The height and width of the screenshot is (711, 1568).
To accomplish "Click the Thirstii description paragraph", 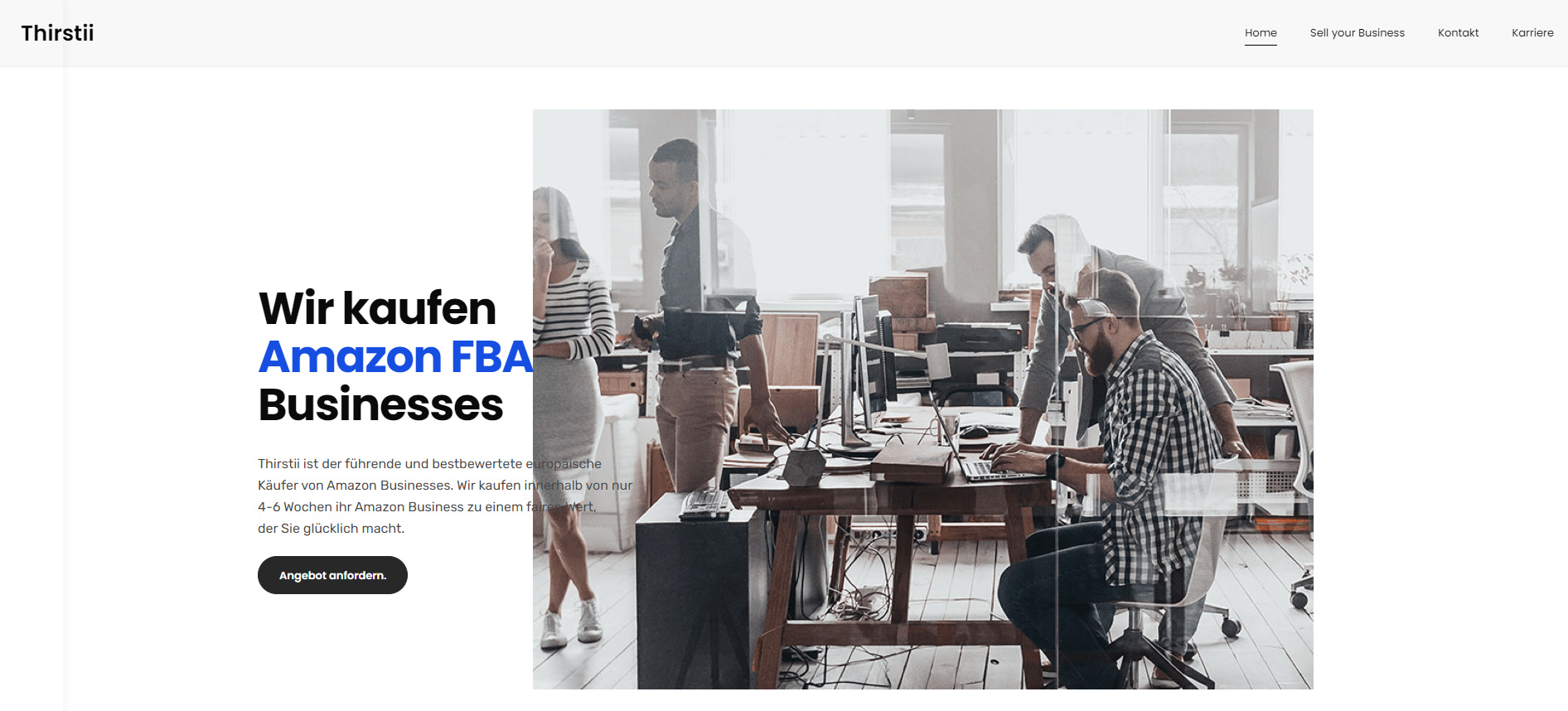I will pos(445,496).
